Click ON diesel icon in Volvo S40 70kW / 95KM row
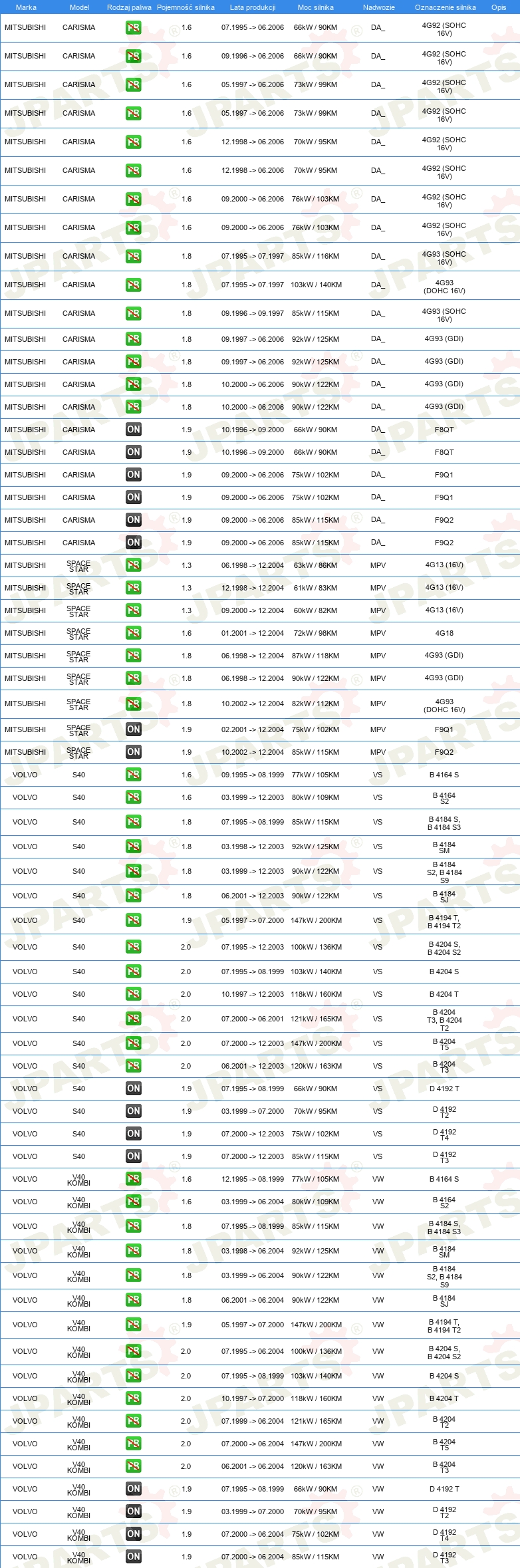520x1568 pixels. pos(134,1112)
